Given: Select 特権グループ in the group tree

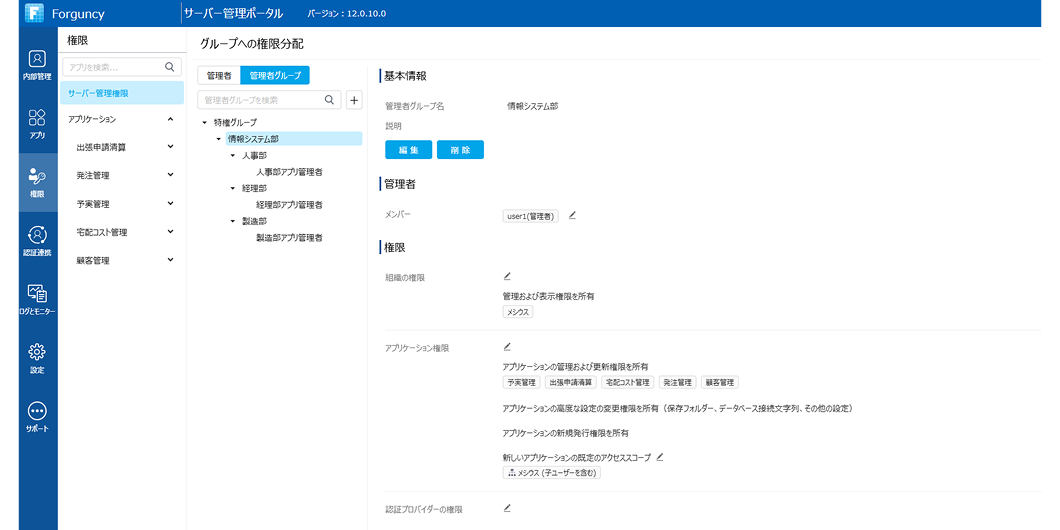Looking at the screenshot, I should click(x=235, y=123).
